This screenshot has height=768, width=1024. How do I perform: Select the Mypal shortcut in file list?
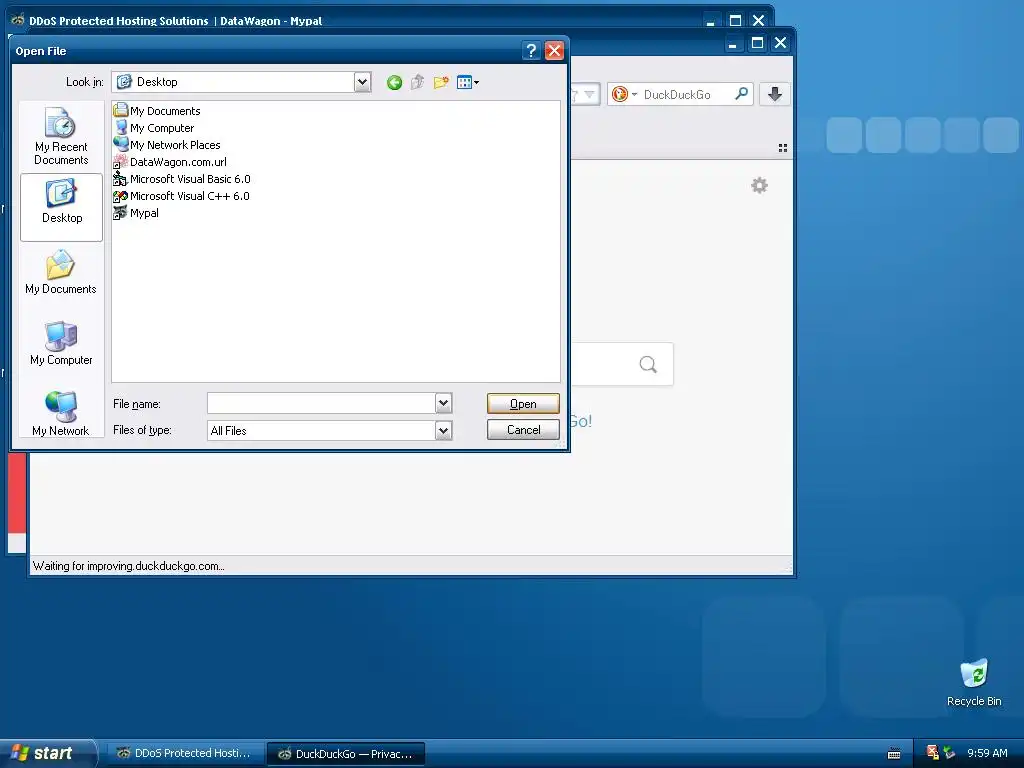point(136,212)
